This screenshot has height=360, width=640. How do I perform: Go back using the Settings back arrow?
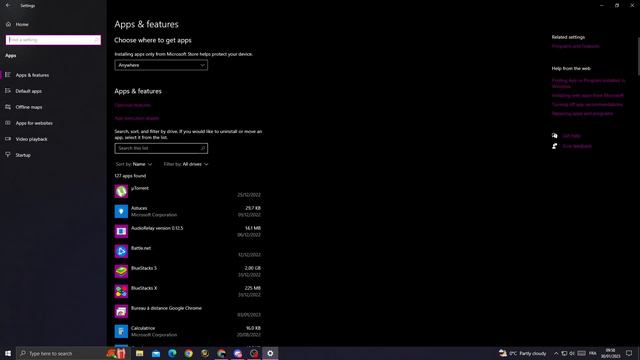(x=8, y=5)
